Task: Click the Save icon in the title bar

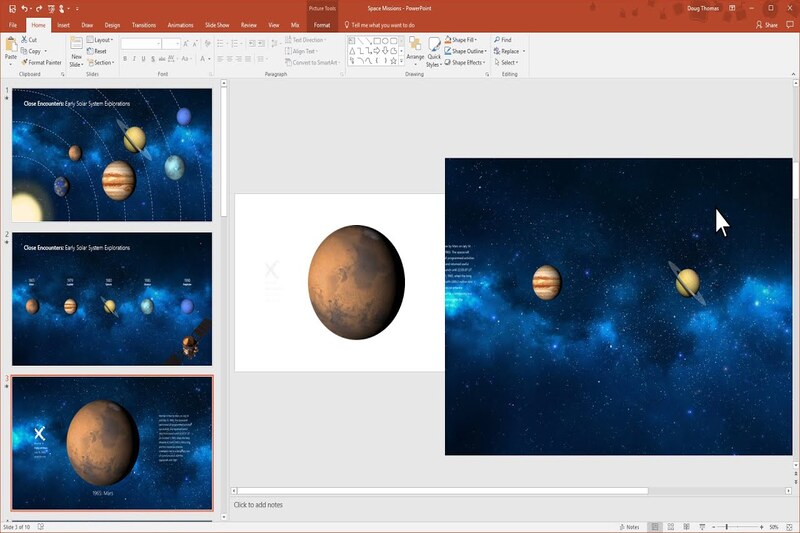Action: [11, 8]
